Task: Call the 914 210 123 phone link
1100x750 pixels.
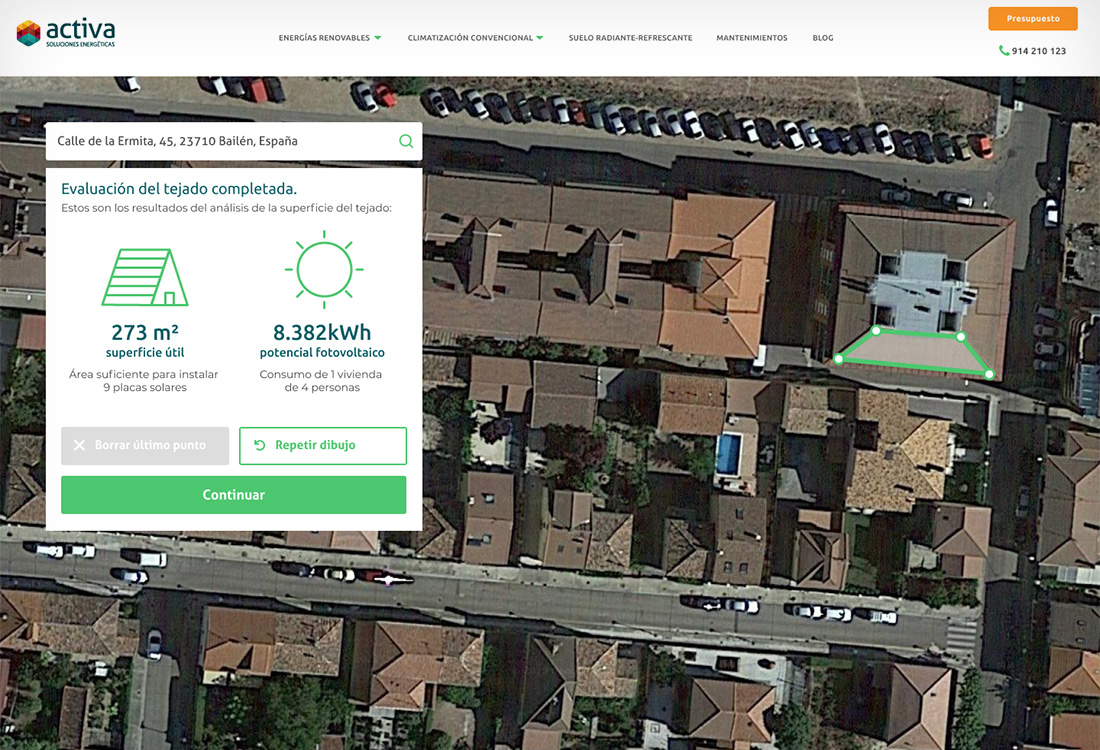Action: click(1038, 51)
